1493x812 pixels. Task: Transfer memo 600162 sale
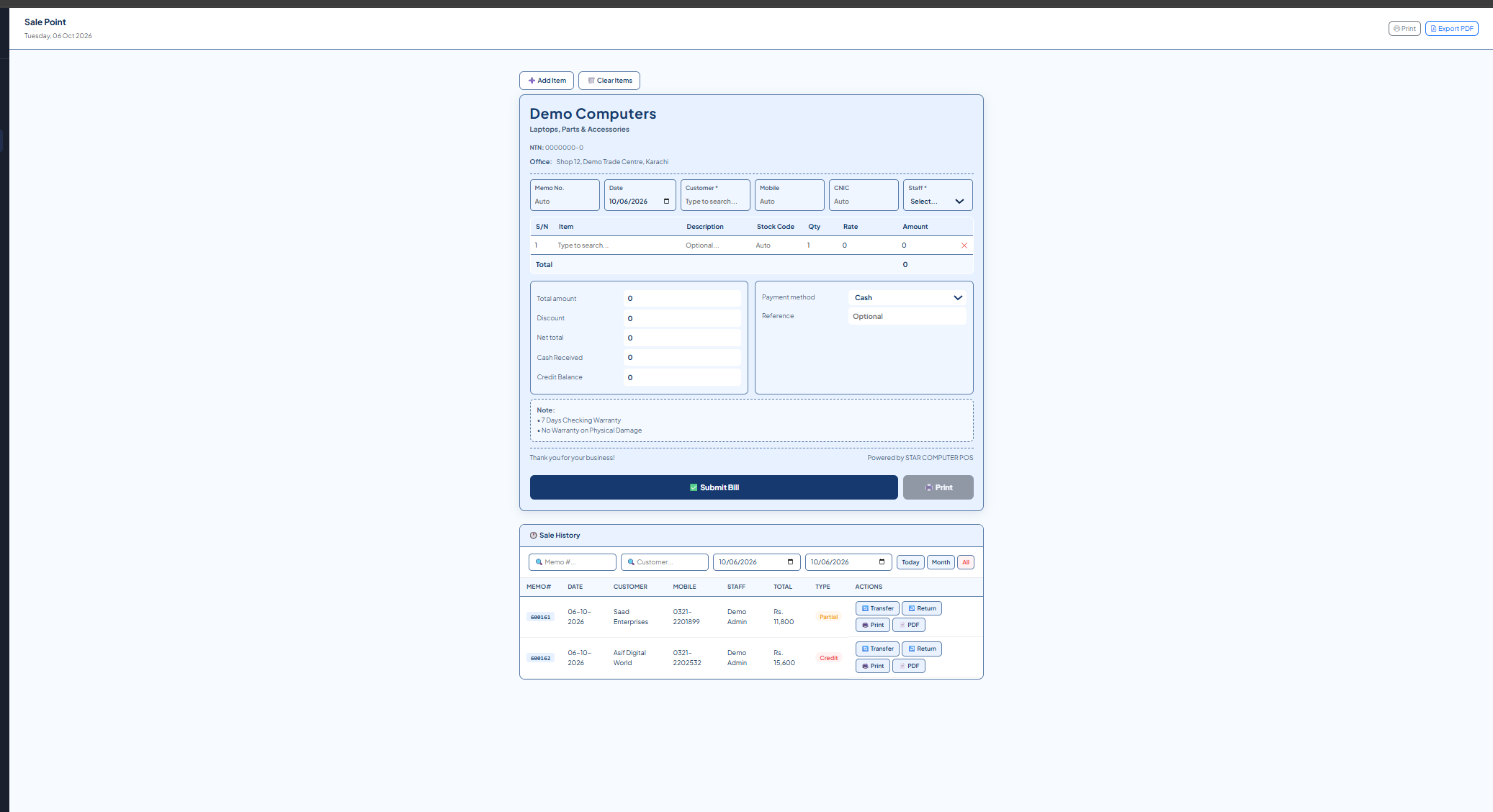[x=877, y=649]
